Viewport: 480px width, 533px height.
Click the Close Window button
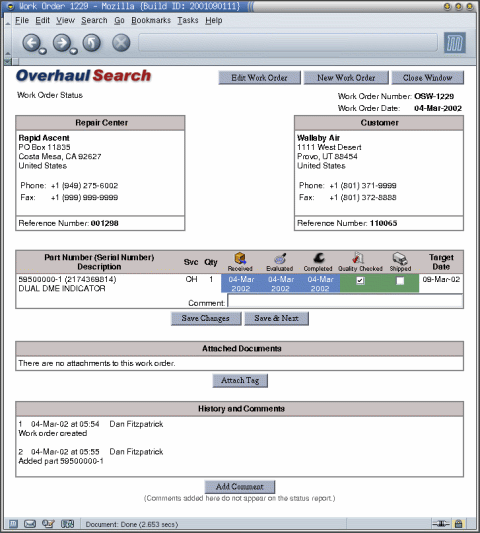[428, 78]
